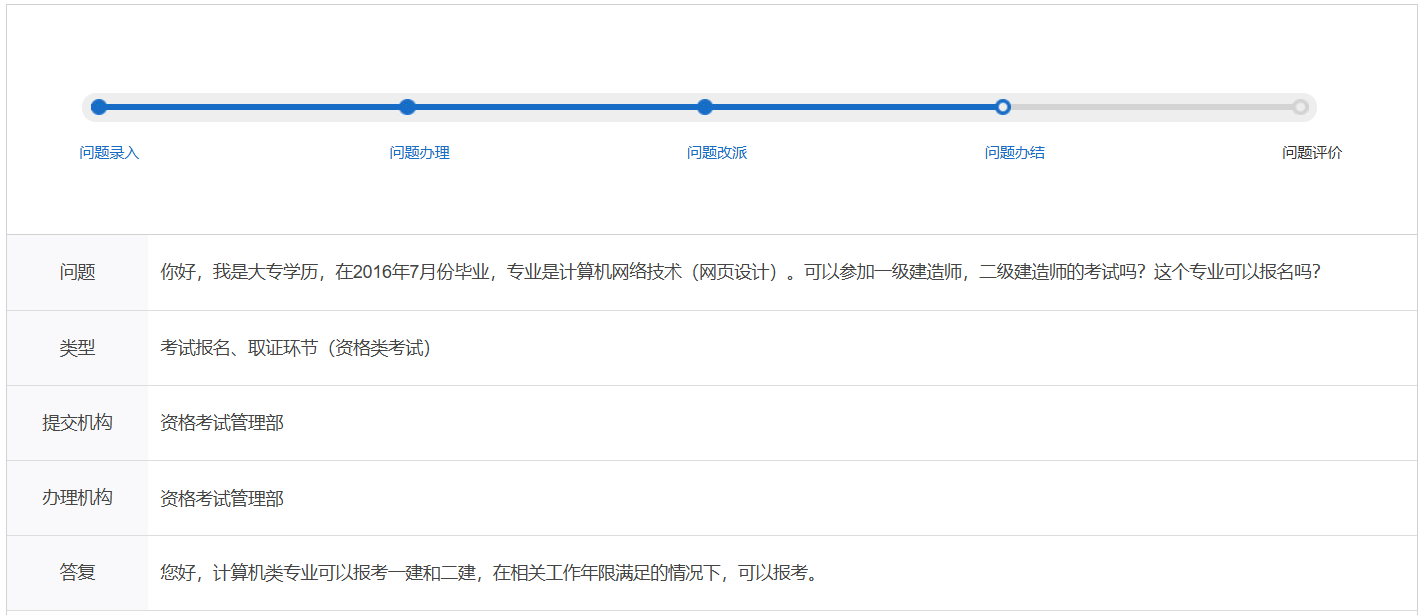
Task: Click the 问题评价 step label
Action: click(x=1312, y=153)
